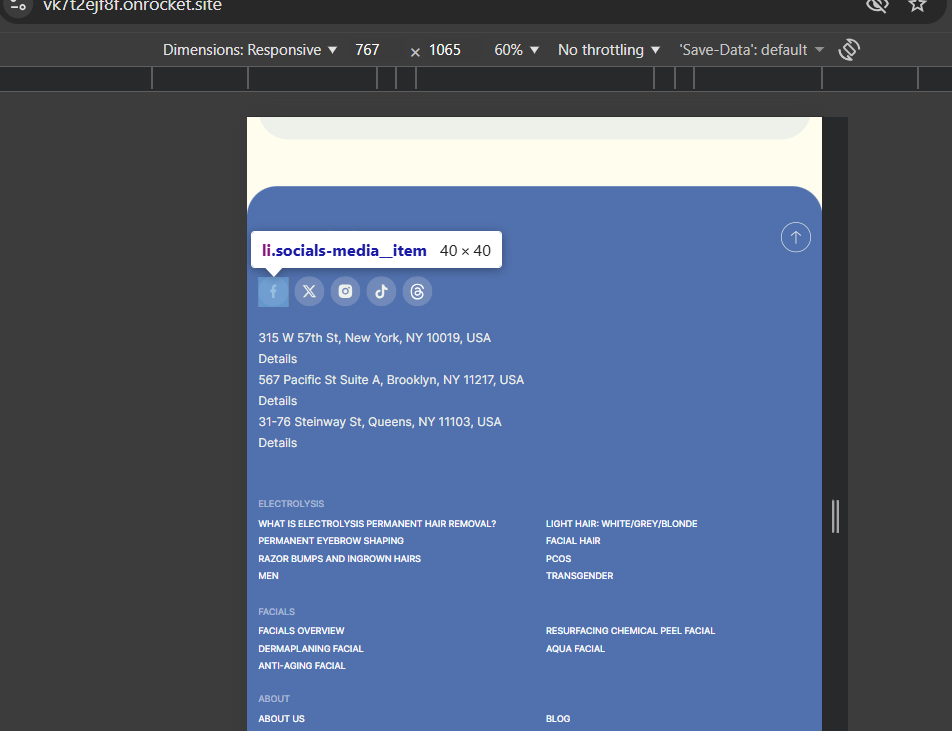Open Resurfacing Chemical Peel Facial link

[x=630, y=631]
